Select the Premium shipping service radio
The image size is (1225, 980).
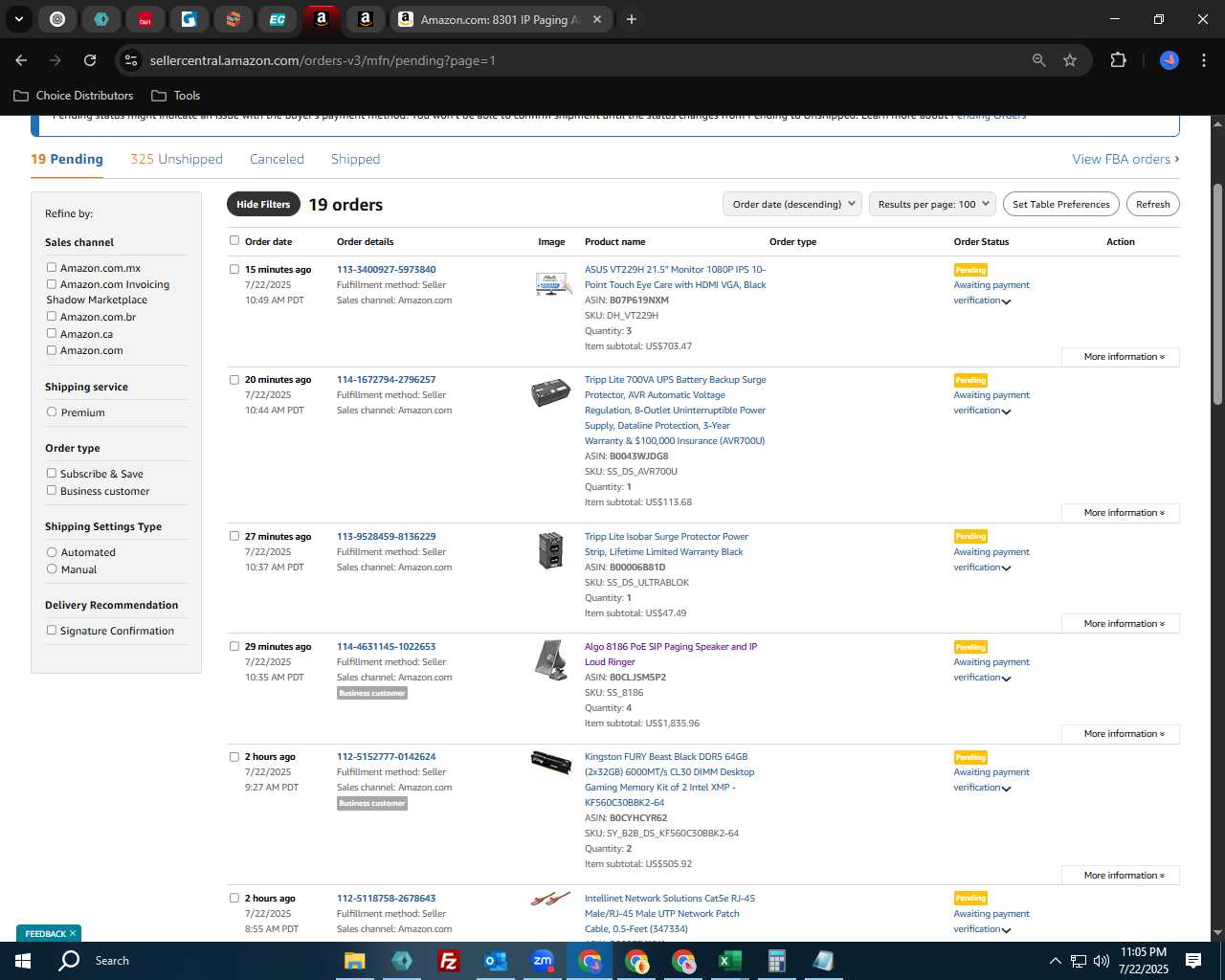click(x=52, y=412)
